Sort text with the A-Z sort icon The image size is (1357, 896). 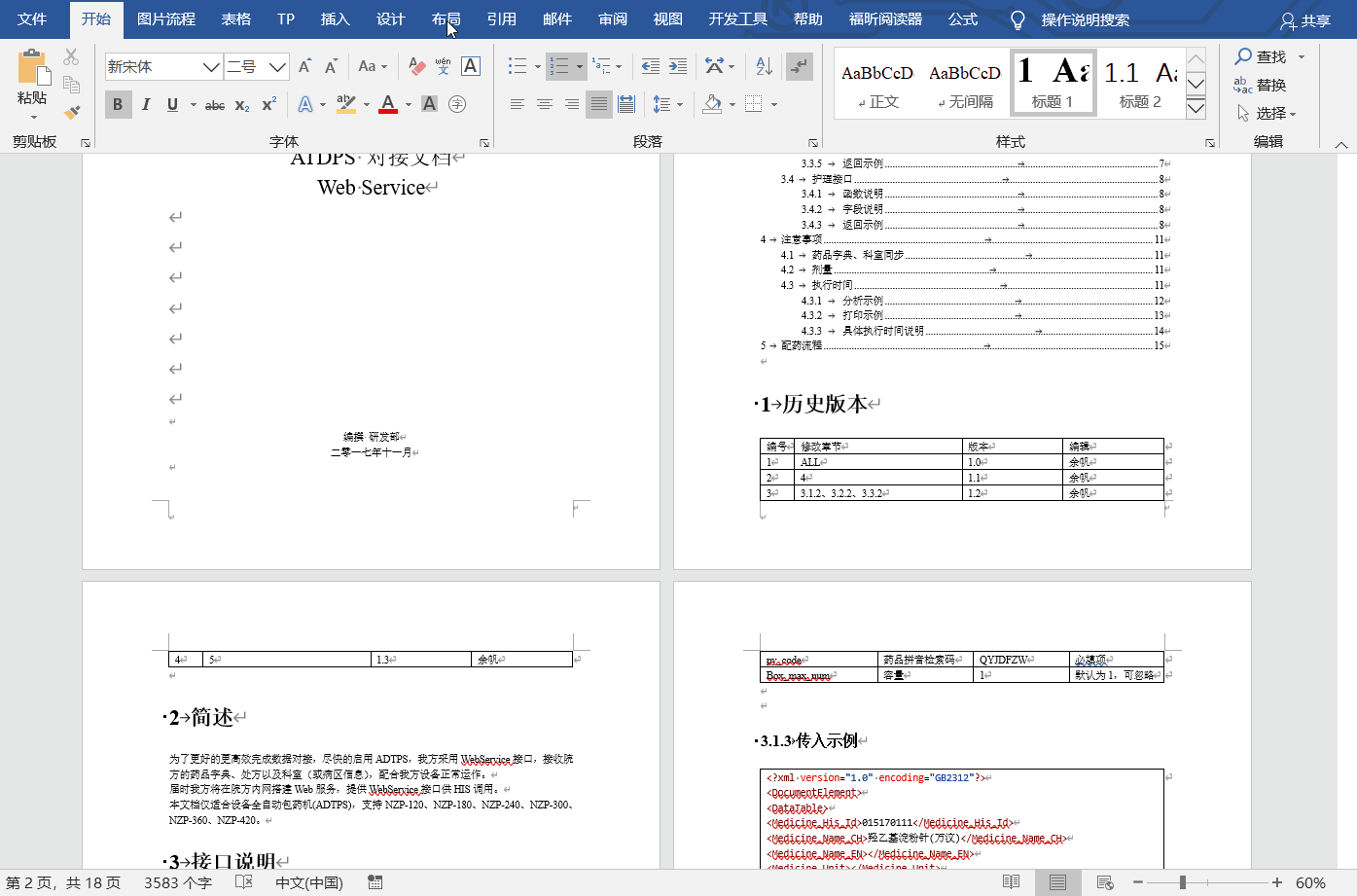764,66
